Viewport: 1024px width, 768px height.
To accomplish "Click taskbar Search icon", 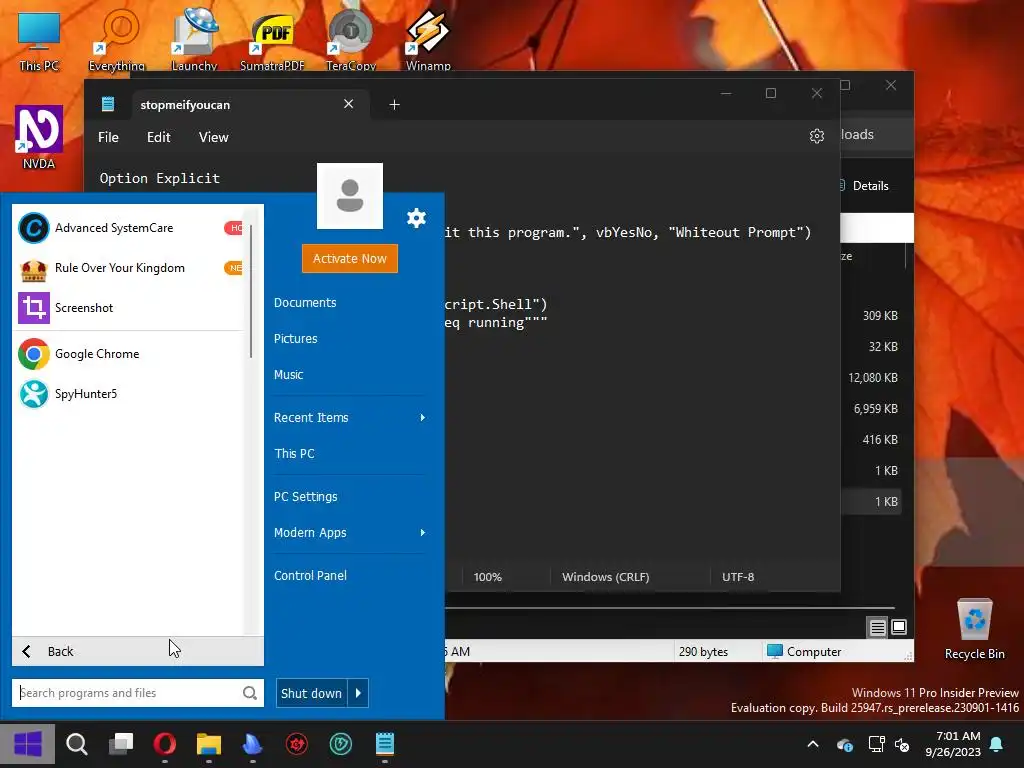I will [77, 744].
